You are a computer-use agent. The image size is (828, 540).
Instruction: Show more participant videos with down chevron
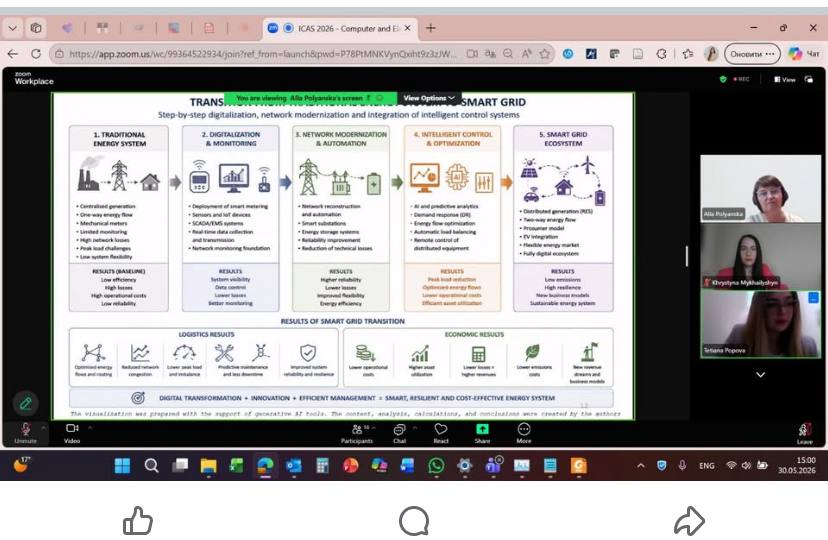(760, 375)
